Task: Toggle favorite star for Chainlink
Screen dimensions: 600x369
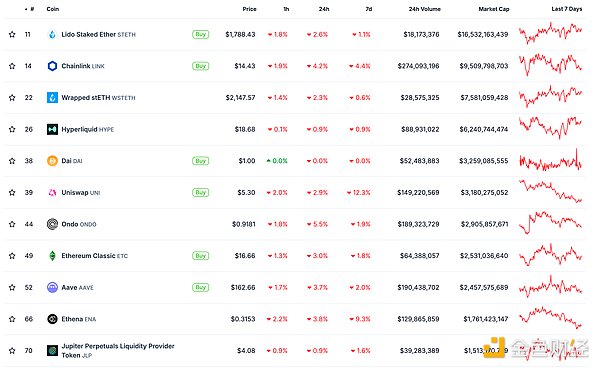Action: point(12,66)
